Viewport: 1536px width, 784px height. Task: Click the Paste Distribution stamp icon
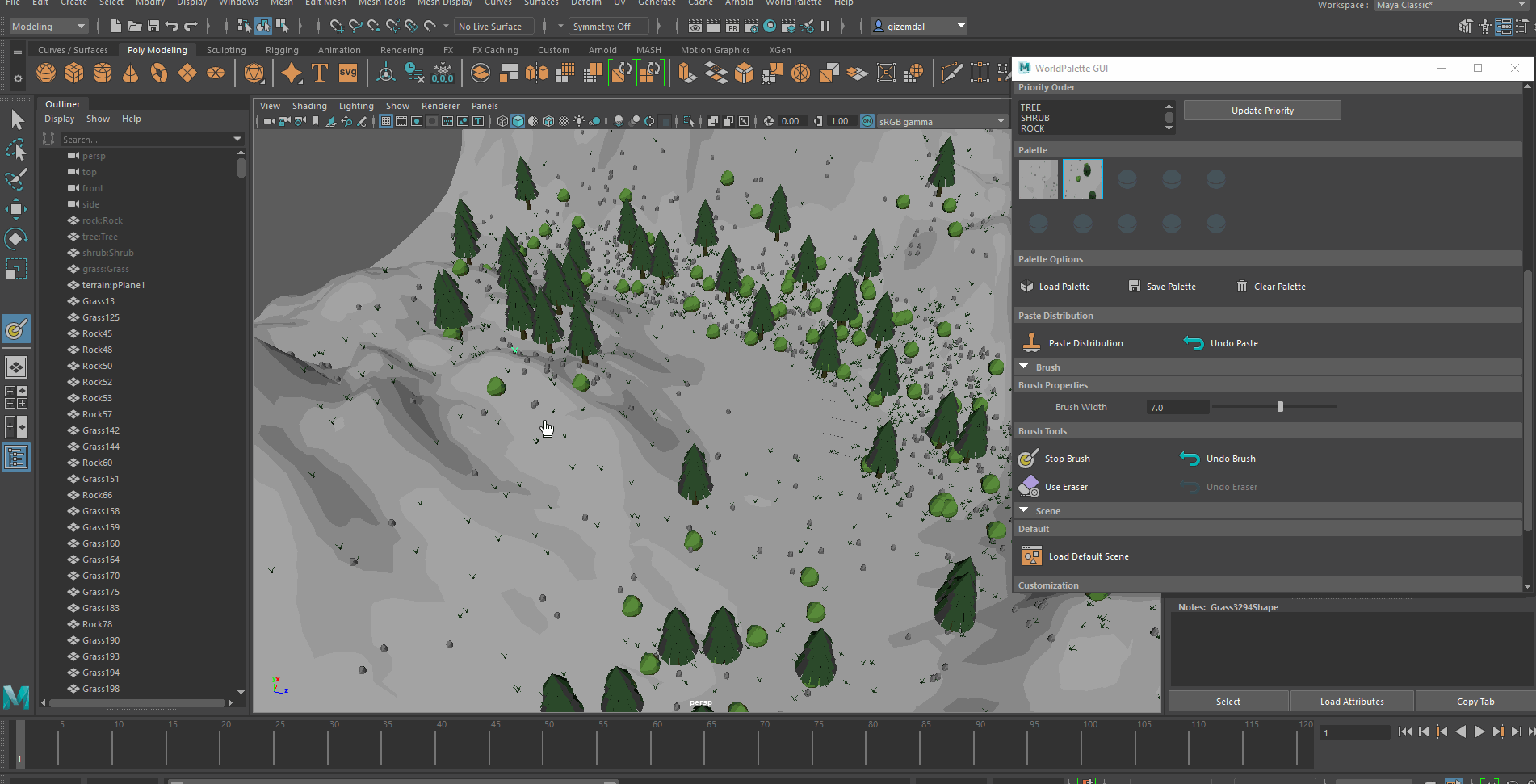(1031, 343)
